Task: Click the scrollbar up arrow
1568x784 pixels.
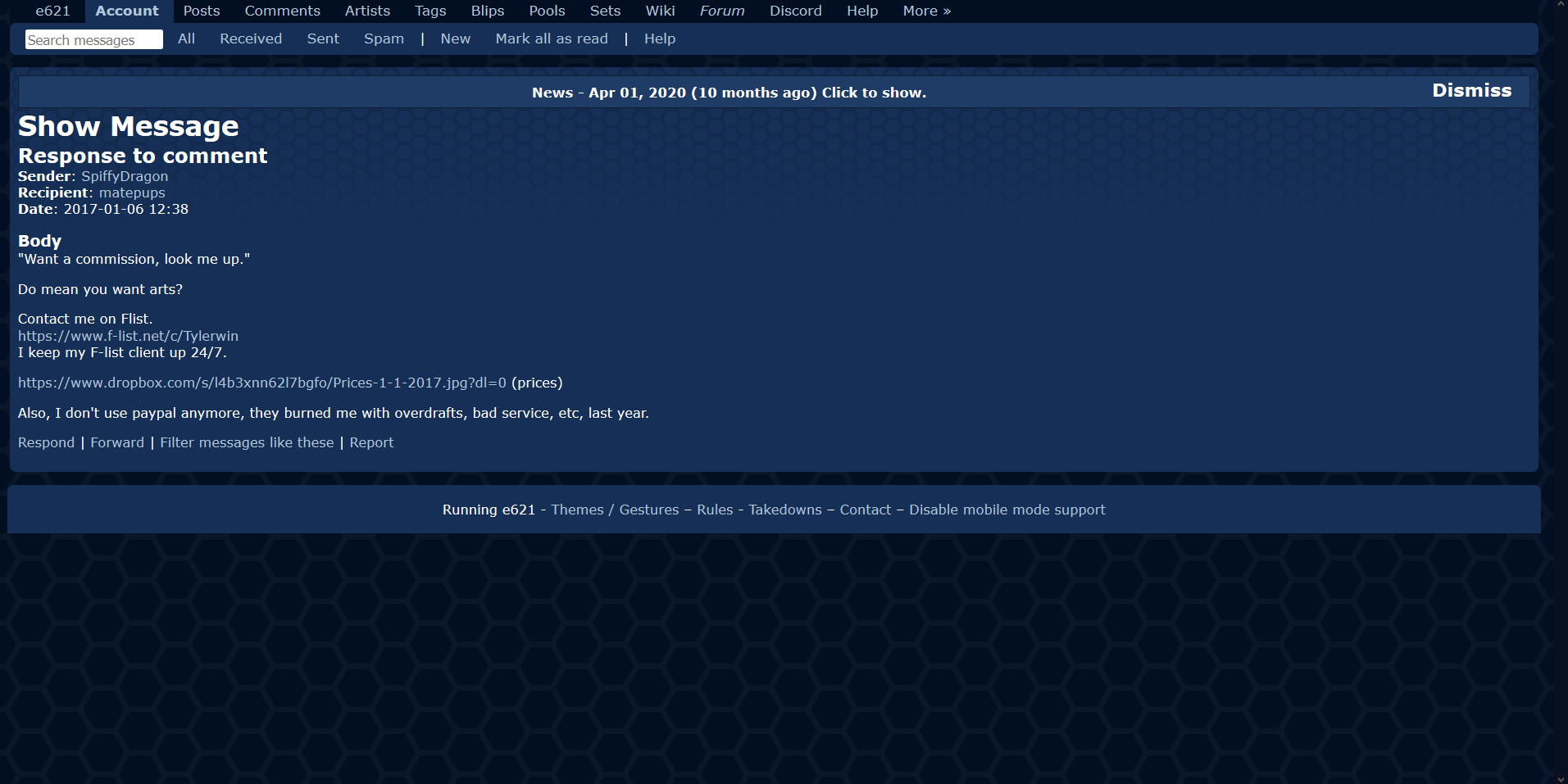Action: pos(1561,5)
